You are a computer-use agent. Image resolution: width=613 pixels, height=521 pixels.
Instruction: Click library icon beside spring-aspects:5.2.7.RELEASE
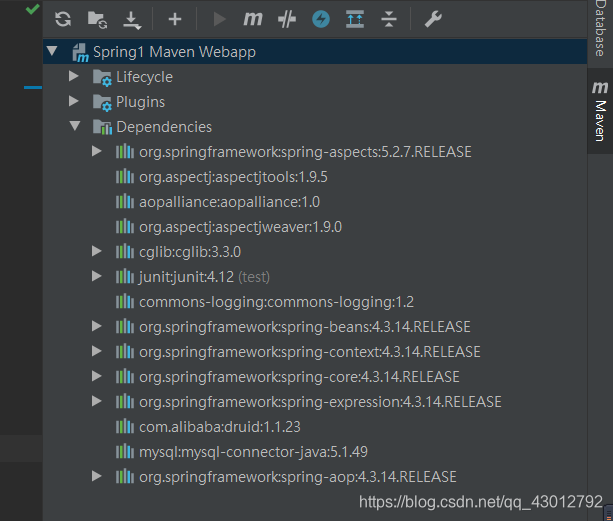(125, 151)
